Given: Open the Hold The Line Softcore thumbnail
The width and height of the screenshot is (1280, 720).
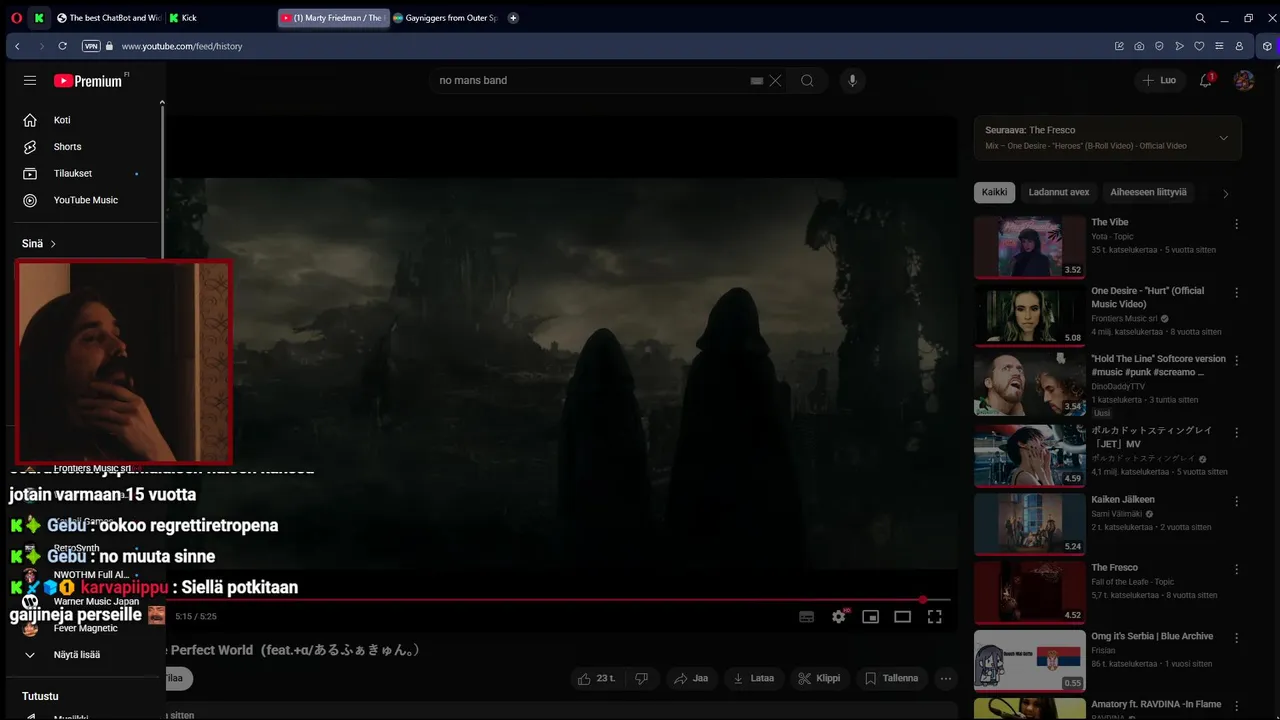Looking at the screenshot, I should pyautogui.click(x=1029, y=385).
